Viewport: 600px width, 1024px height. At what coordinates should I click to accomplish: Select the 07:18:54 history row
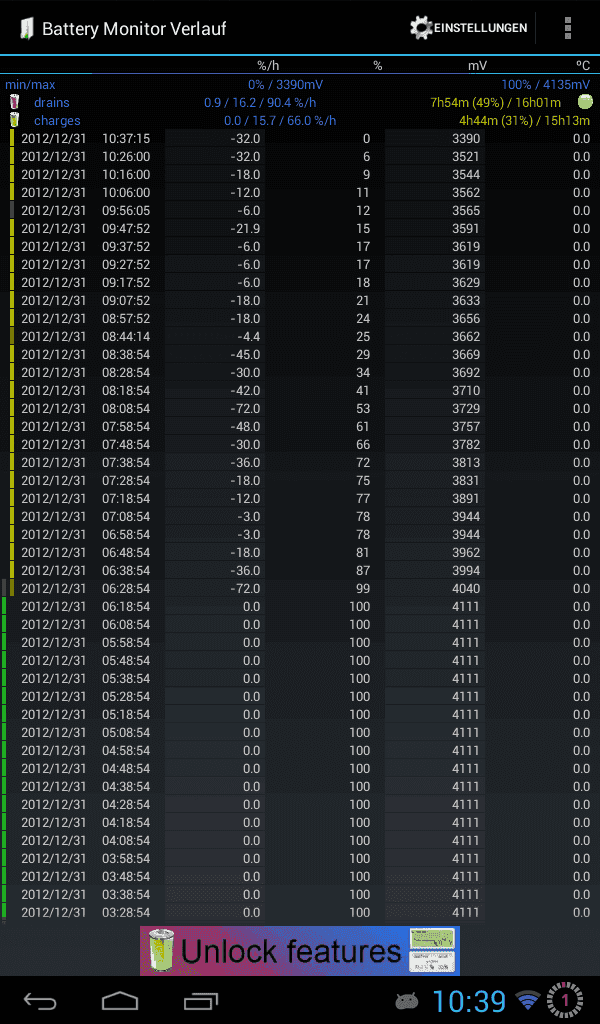click(x=300, y=498)
